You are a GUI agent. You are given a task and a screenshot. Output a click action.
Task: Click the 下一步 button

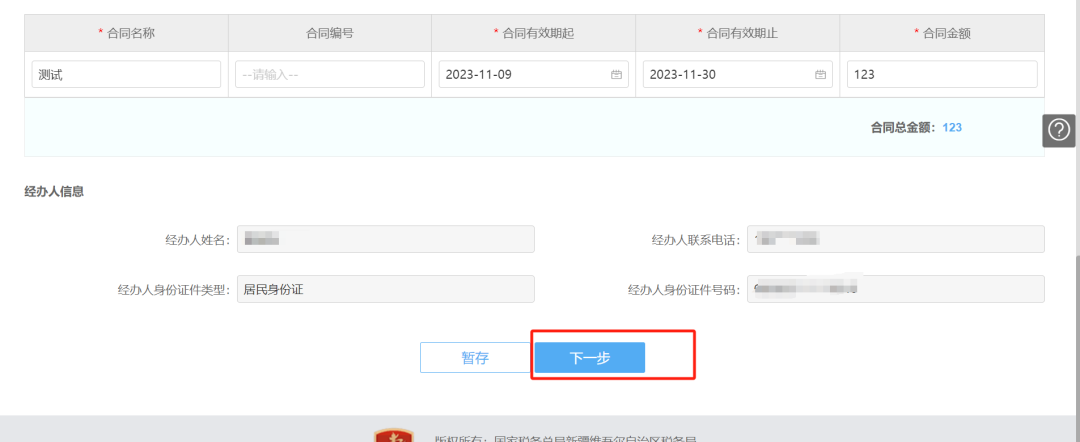[590, 357]
